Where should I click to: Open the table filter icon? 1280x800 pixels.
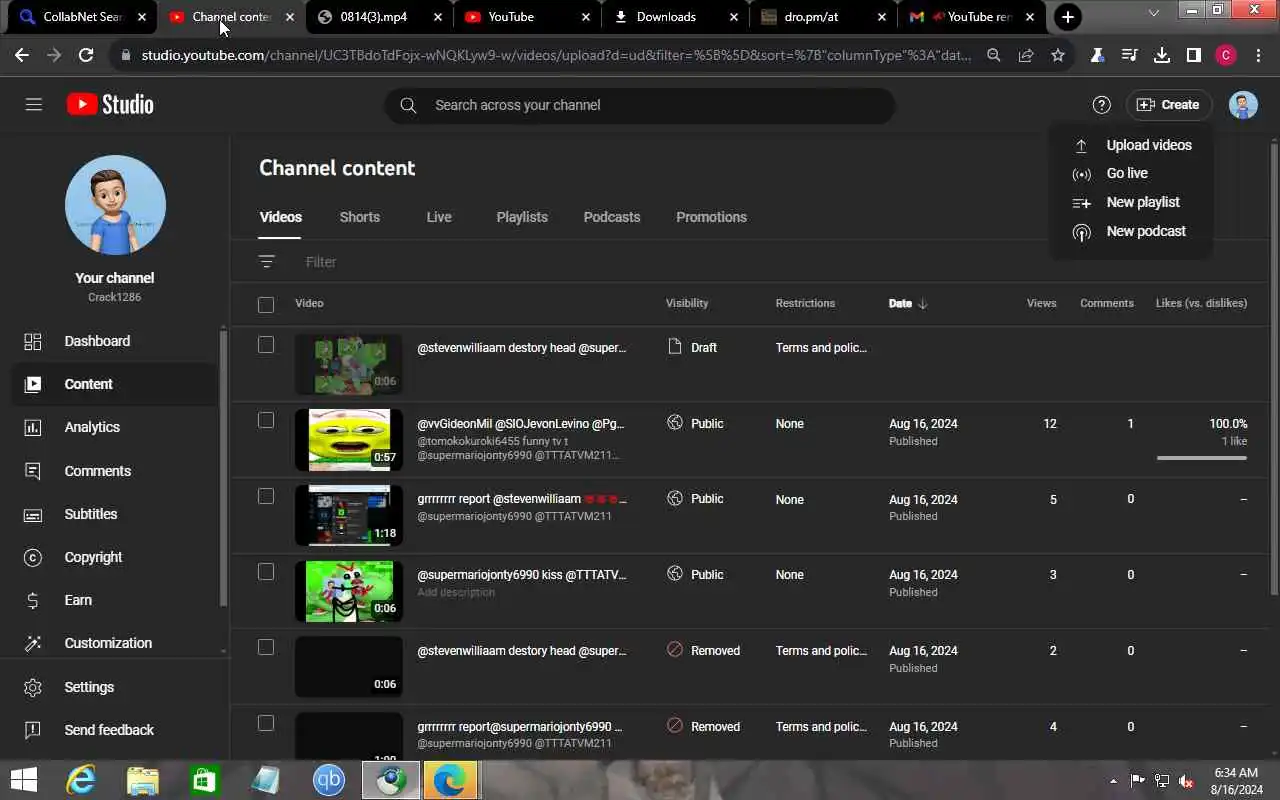pos(266,262)
